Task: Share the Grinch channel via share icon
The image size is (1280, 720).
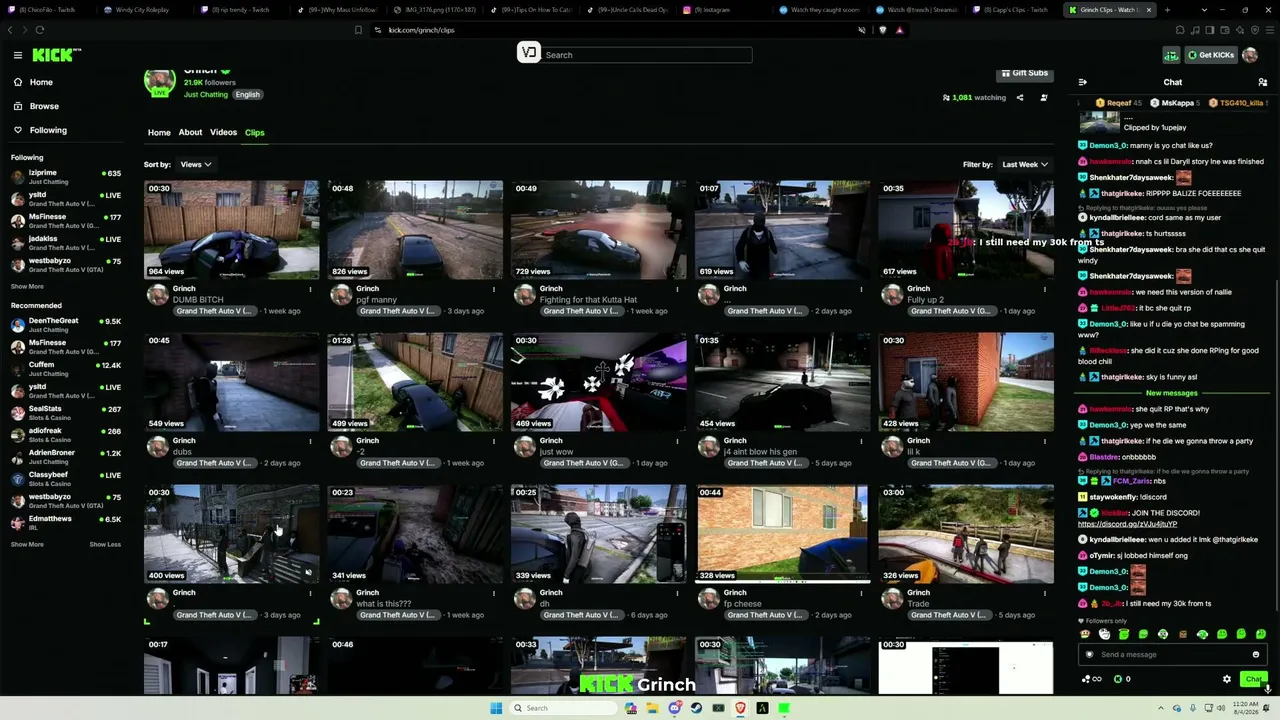Action: (1020, 98)
